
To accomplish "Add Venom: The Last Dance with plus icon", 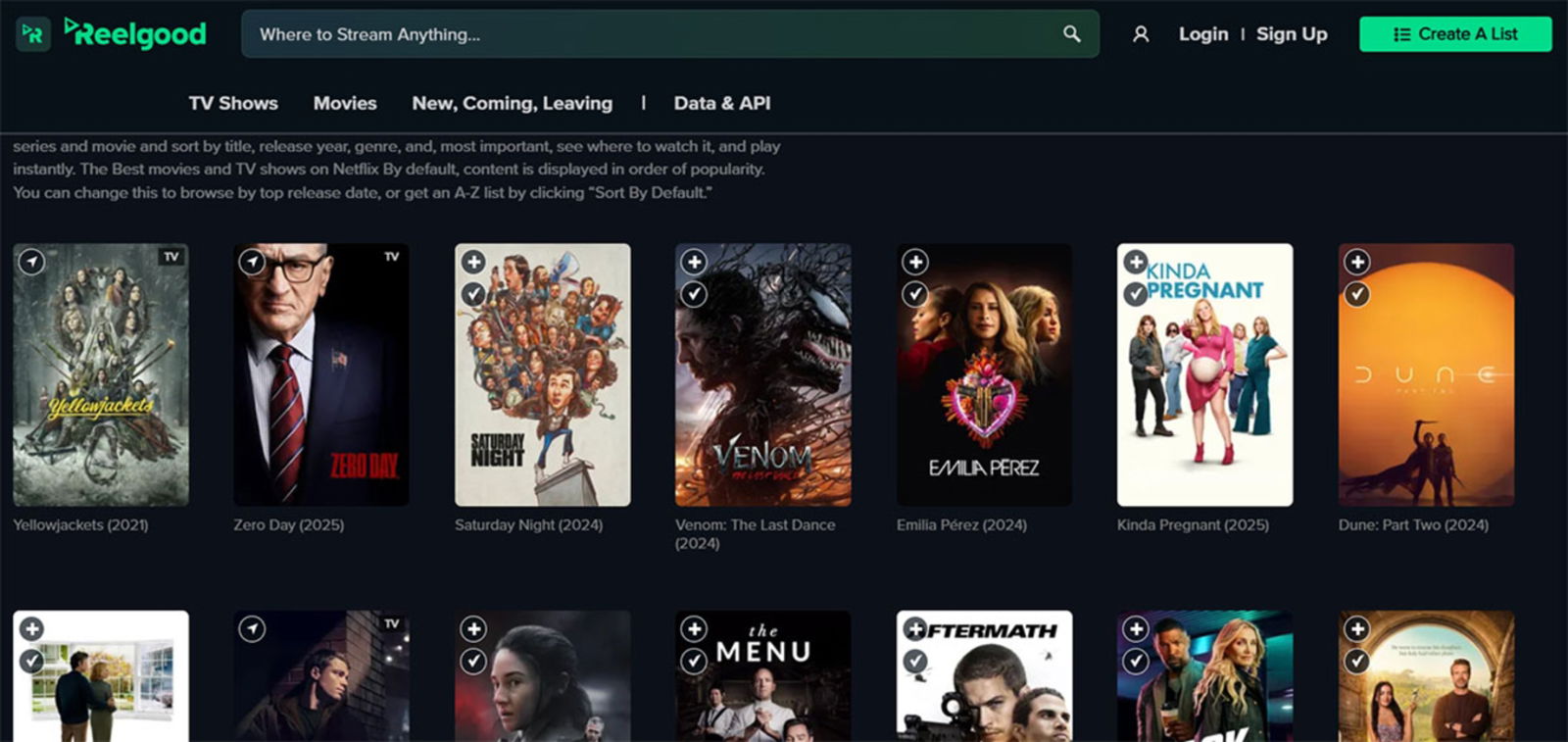I will pyautogui.click(x=694, y=262).
